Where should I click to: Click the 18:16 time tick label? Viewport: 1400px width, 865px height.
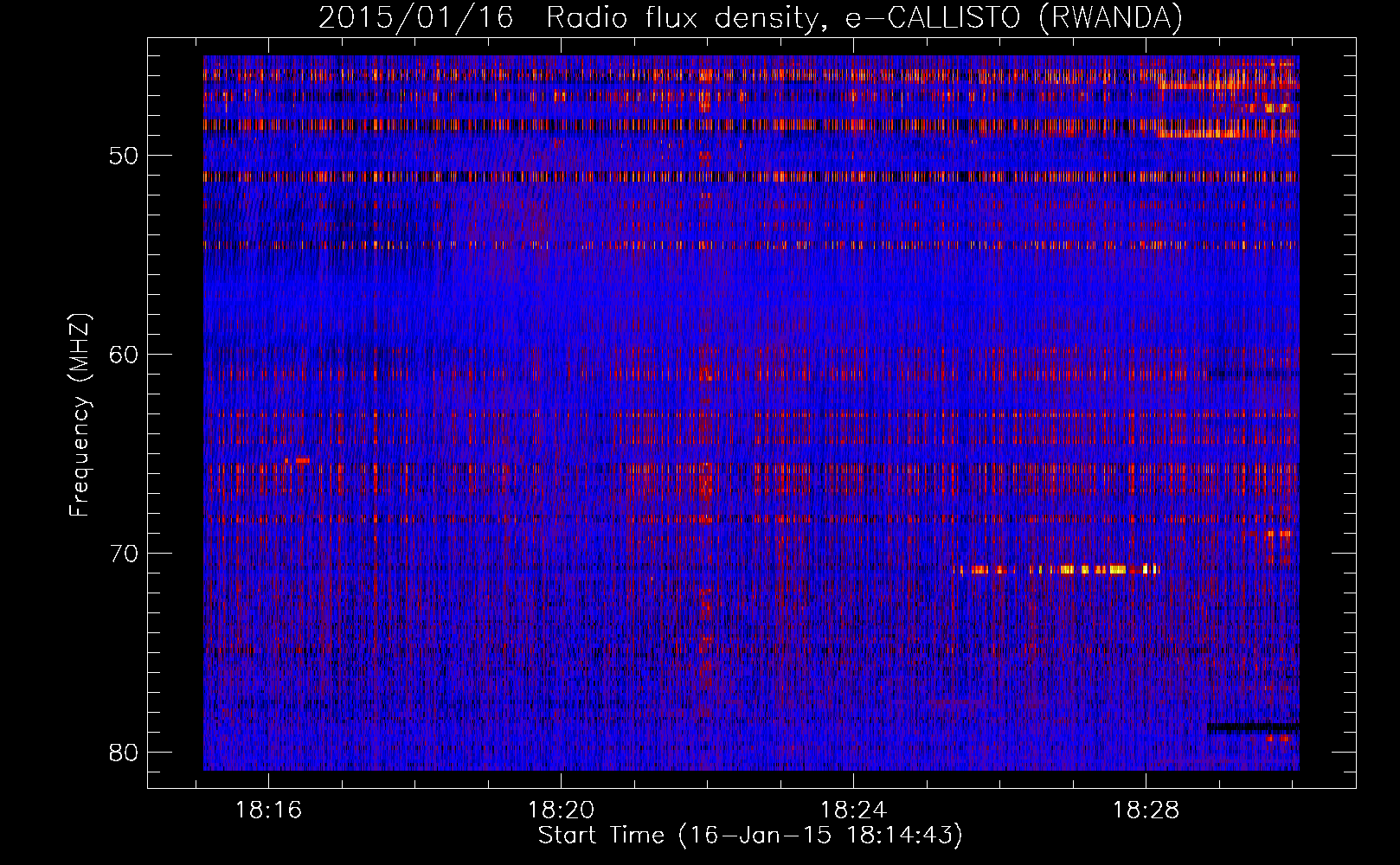point(269,811)
